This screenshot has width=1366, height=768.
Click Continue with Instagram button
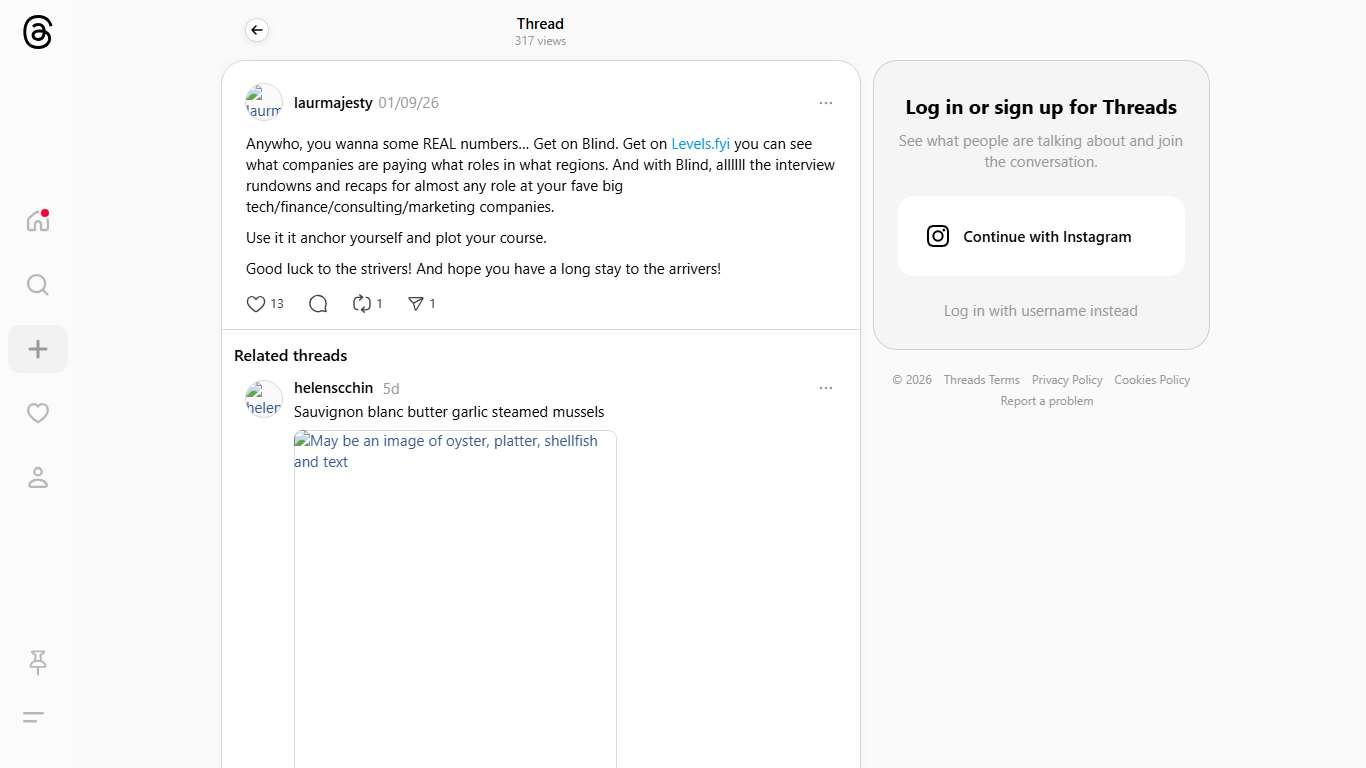tap(1041, 237)
